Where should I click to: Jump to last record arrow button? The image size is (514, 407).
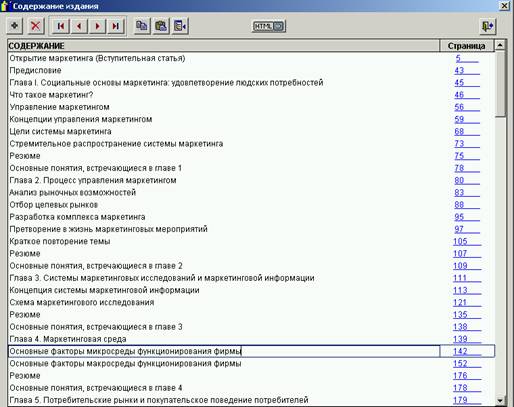(116, 26)
